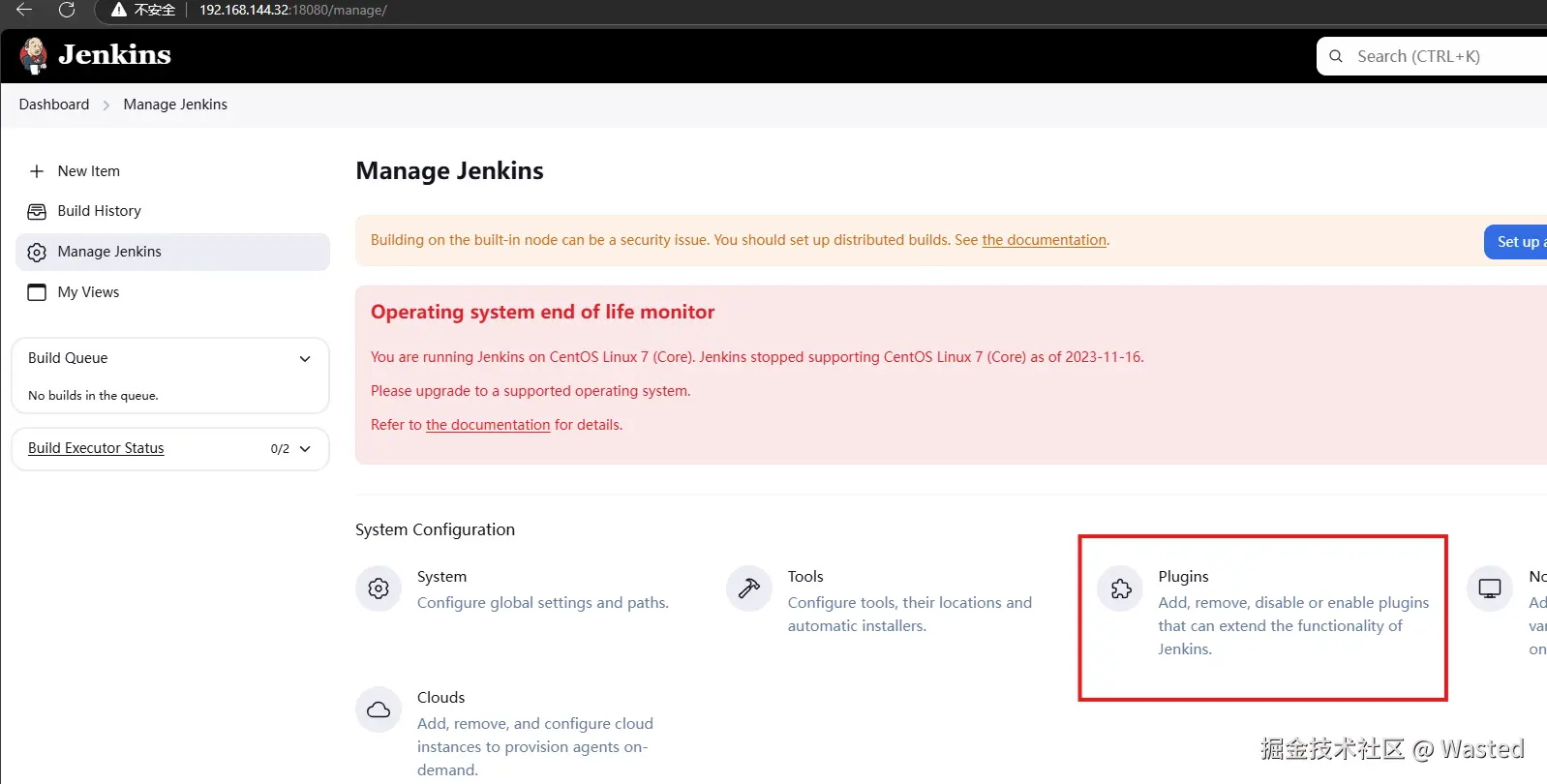Open 'the documentation' link in end-of-life notice

(x=488, y=425)
